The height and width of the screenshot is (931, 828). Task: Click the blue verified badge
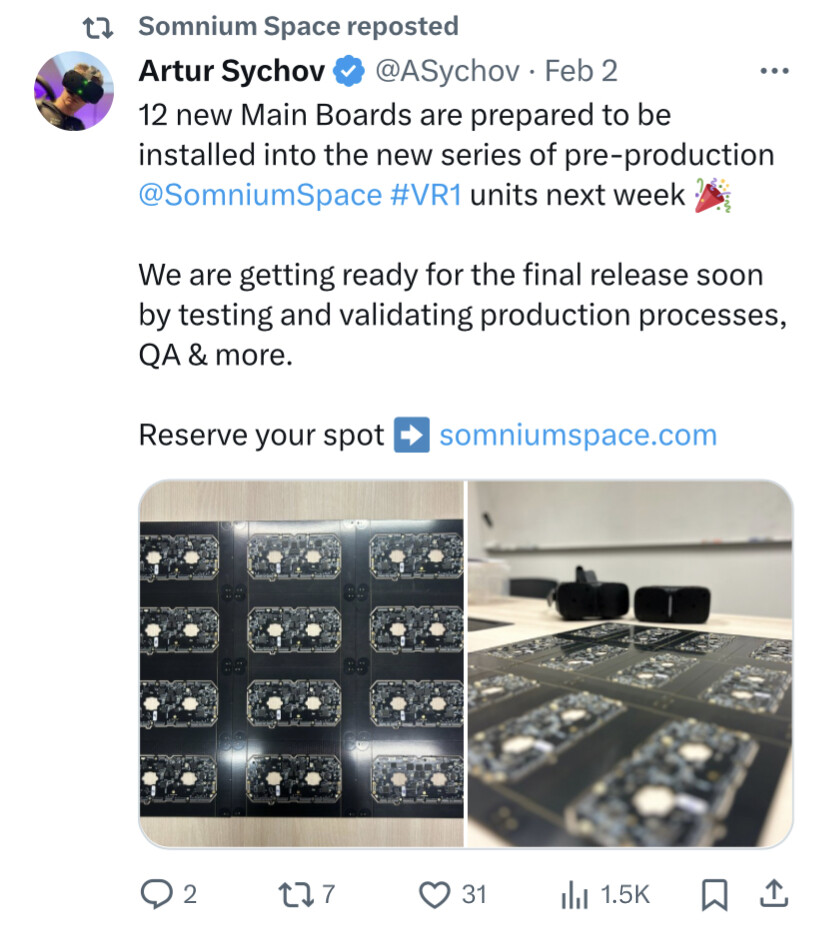[x=348, y=71]
